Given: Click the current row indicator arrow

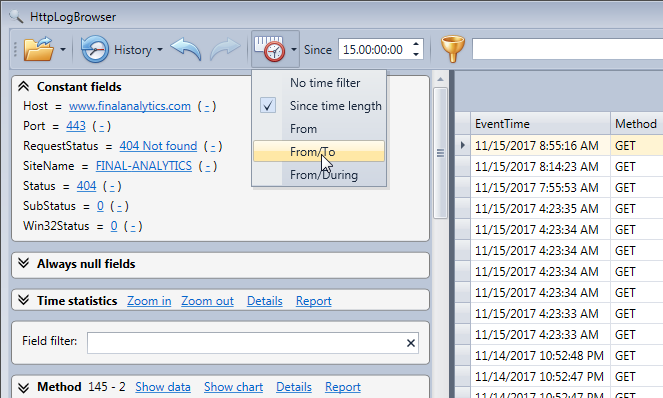Looking at the screenshot, I should click(x=463, y=145).
